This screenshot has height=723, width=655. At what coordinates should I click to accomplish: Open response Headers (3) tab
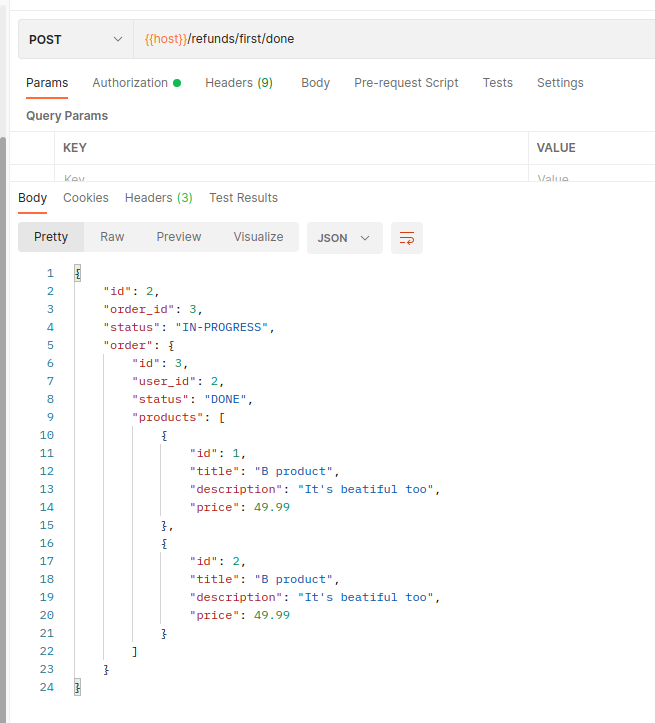(x=159, y=198)
